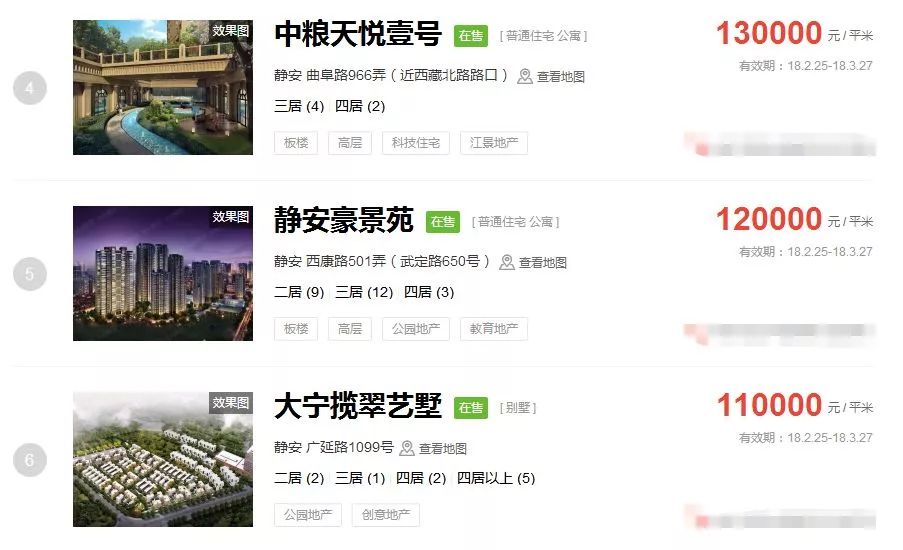
Task: Click 四居以上 (5) layout link
Action: pos(496,478)
